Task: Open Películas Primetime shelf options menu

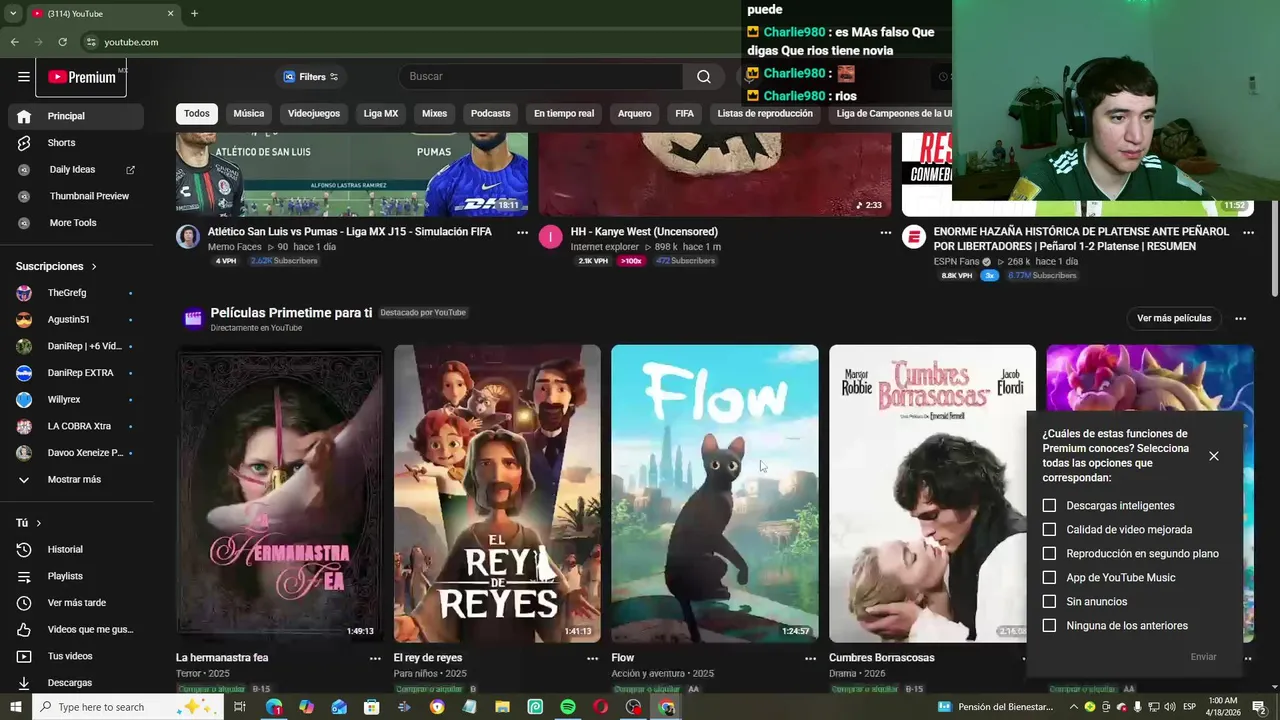Action: [x=1241, y=319]
